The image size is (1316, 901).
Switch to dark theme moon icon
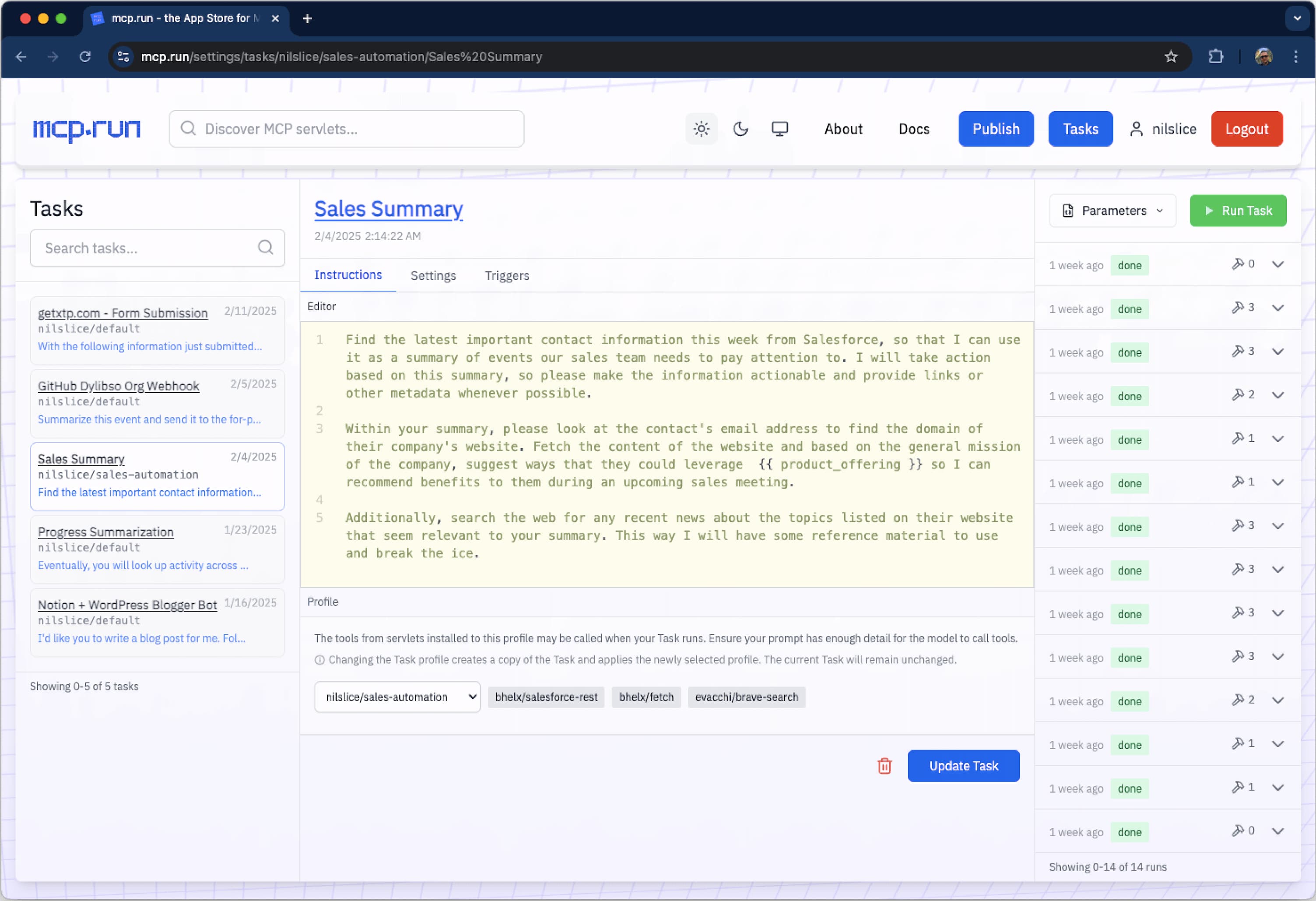click(740, 129)
